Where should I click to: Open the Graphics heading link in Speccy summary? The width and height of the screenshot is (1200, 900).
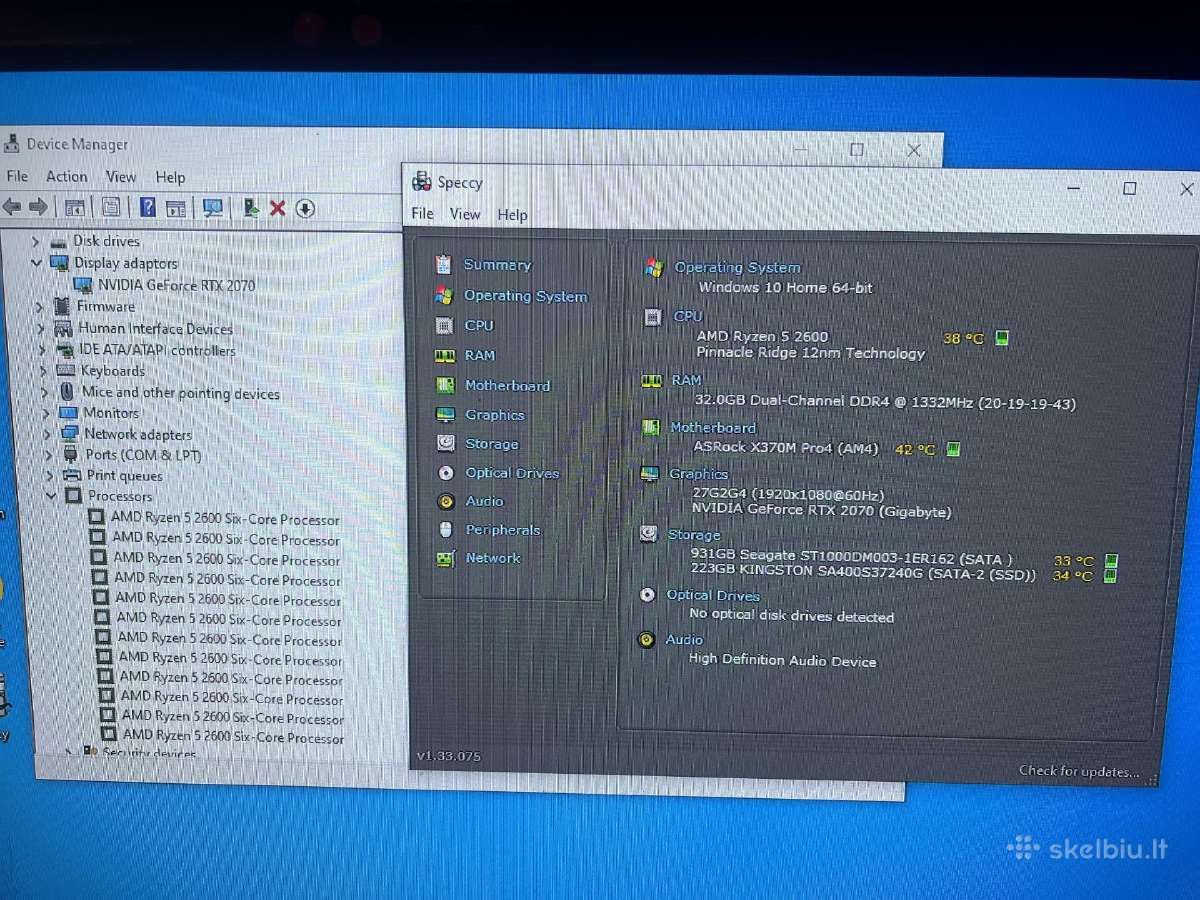click(698, 474)
